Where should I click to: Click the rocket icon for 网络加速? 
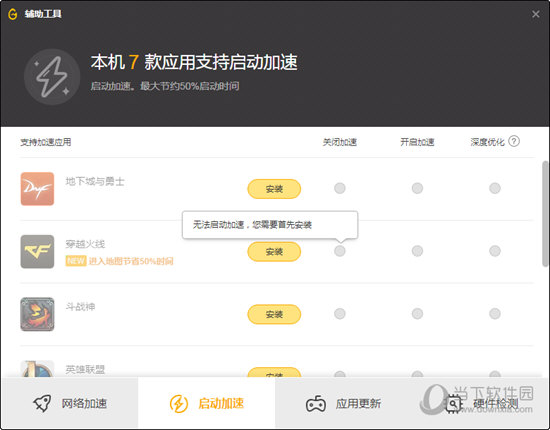point(42,403)
